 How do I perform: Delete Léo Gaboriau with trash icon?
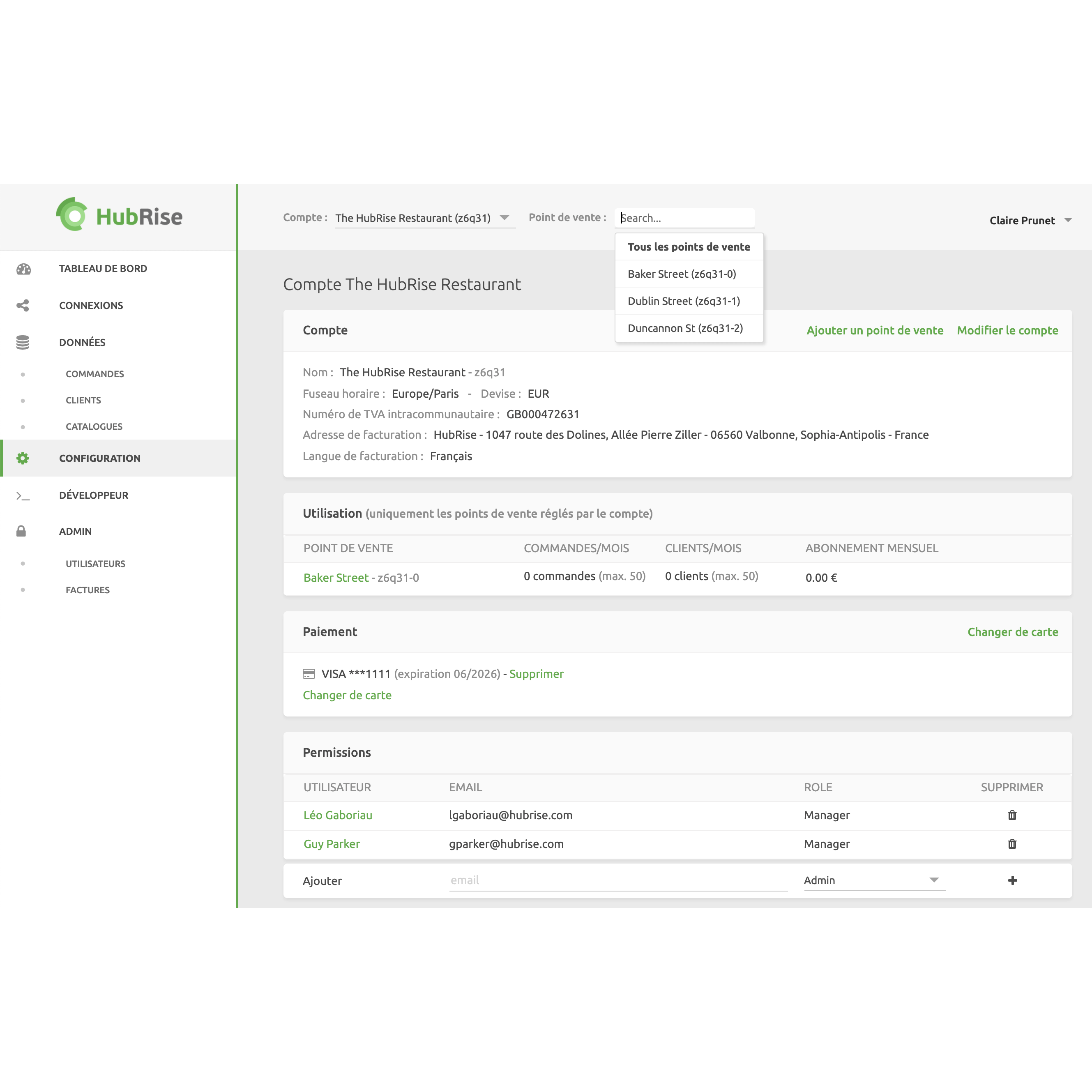tap(1012, 815)
